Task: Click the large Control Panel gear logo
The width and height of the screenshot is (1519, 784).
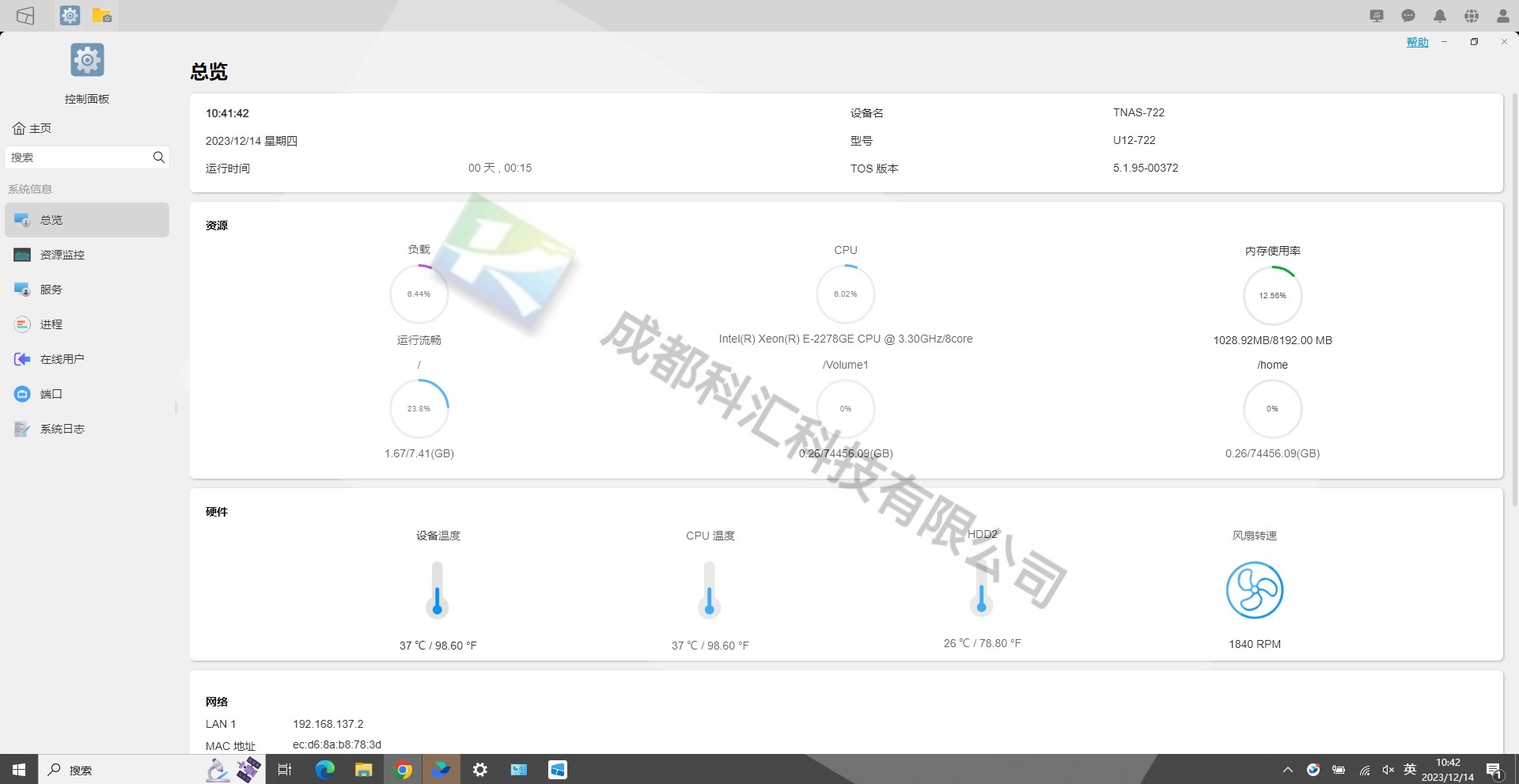Action: point(87,60)
